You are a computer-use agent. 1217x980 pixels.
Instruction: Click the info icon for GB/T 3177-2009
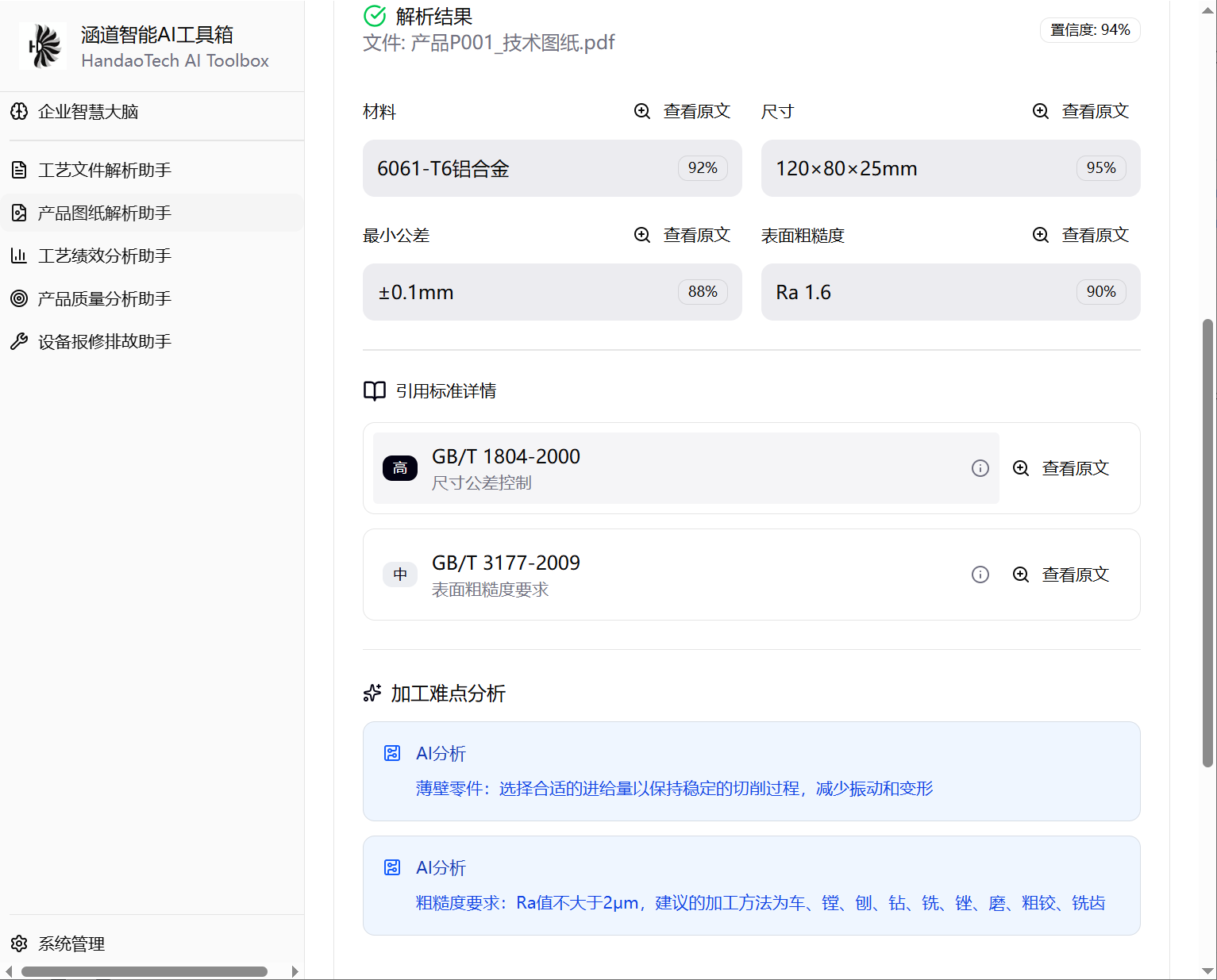[980, 575]
